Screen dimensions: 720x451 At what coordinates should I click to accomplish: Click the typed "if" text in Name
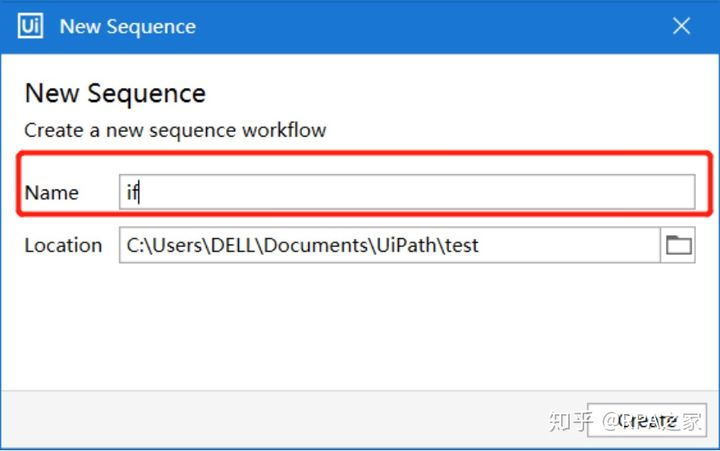[x=132, y=192]
